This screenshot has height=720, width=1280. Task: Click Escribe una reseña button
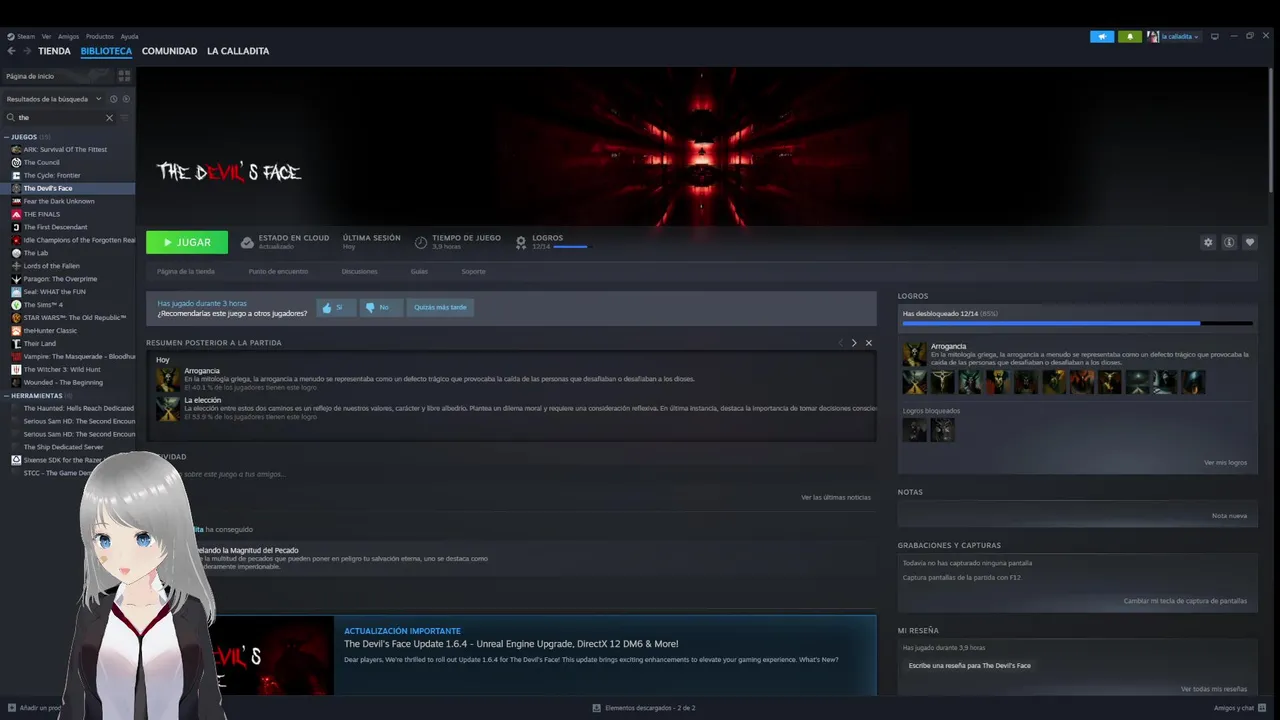tap(969, 665)
